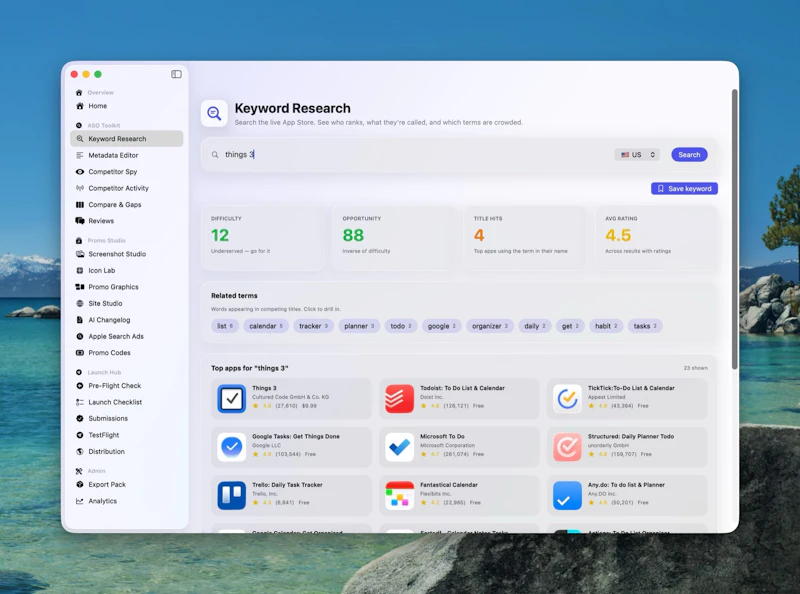This screenshot has width=800, height=594.
Task: Open the US country dropdown
Action: pyautogui.click(x=637, y=155)
